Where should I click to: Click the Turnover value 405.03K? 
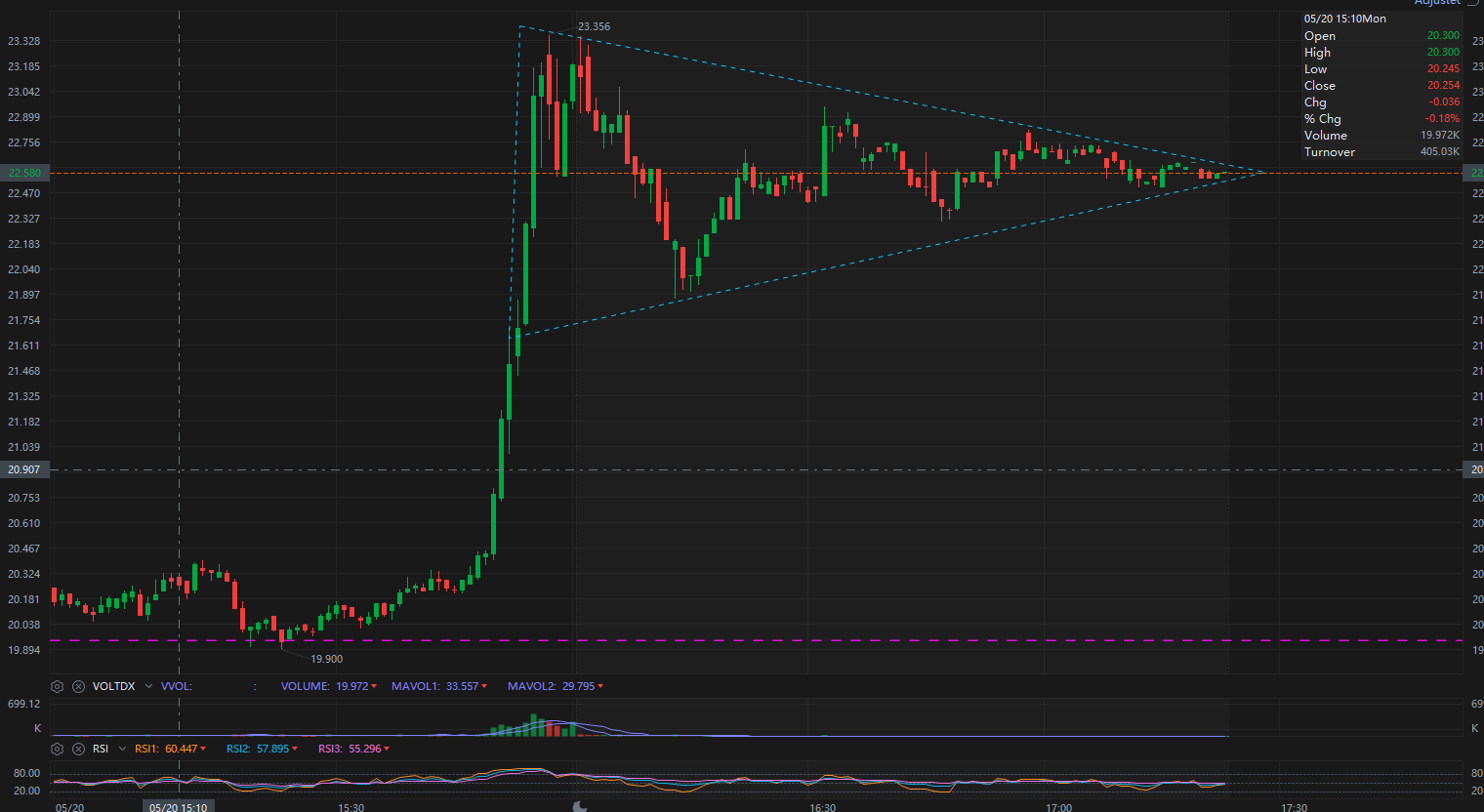pyautogui.click(x=1440, y=151)
